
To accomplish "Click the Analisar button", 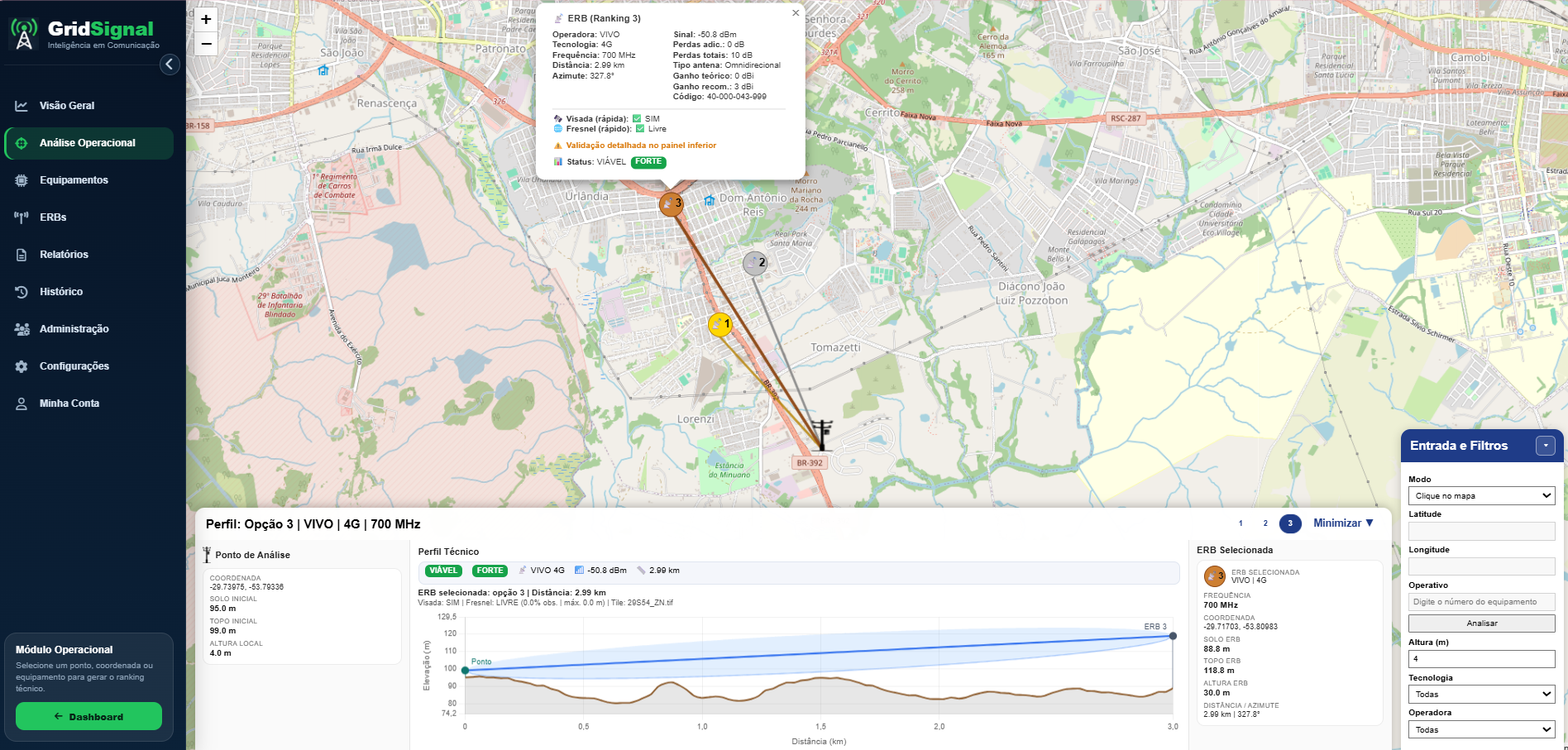I will tap(1482, 623).
